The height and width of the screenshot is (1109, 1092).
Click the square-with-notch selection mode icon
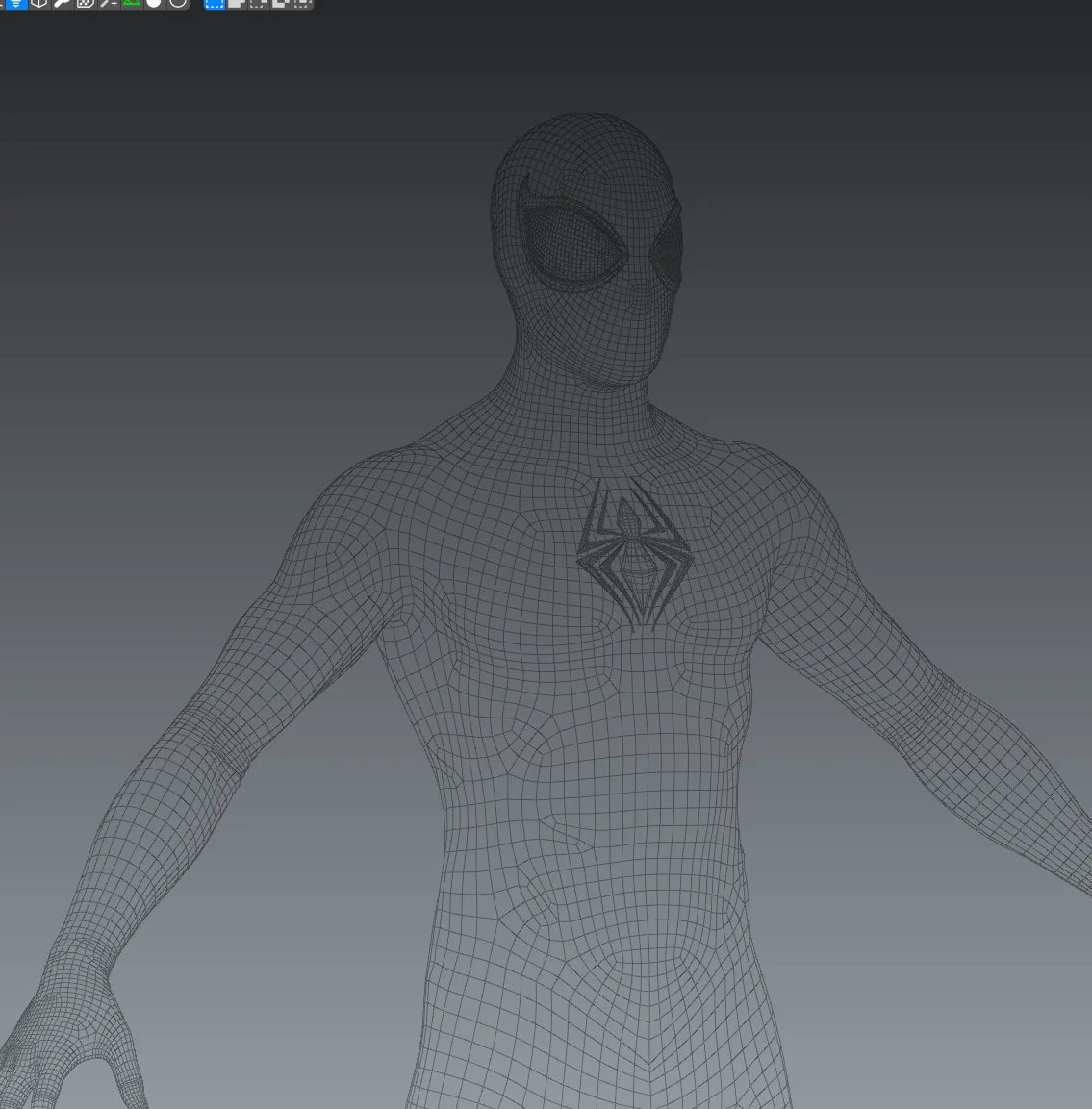pos(283,4)
